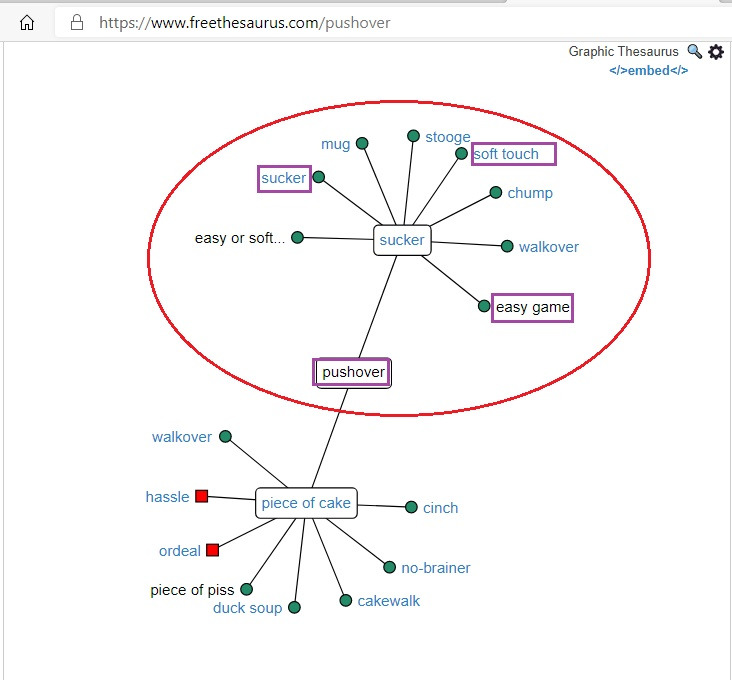Screen dimensions: 732x680
Task: Click green dot beside the sucker leaf link
Action: point(319,177)
